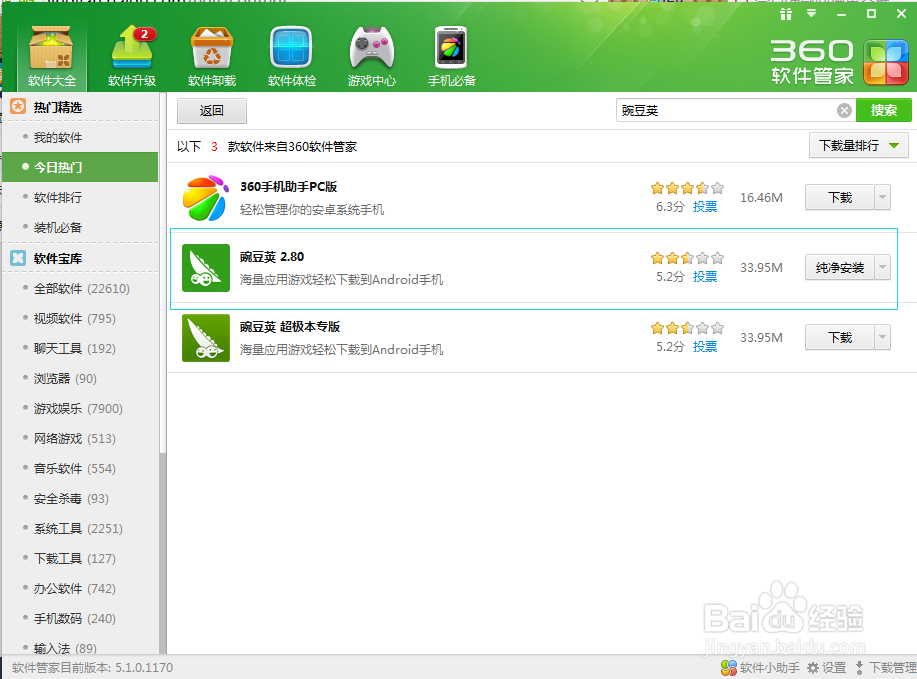
Task: Click 投票 link for 豌豆荚 超极本专版
Action: point(705,347)
